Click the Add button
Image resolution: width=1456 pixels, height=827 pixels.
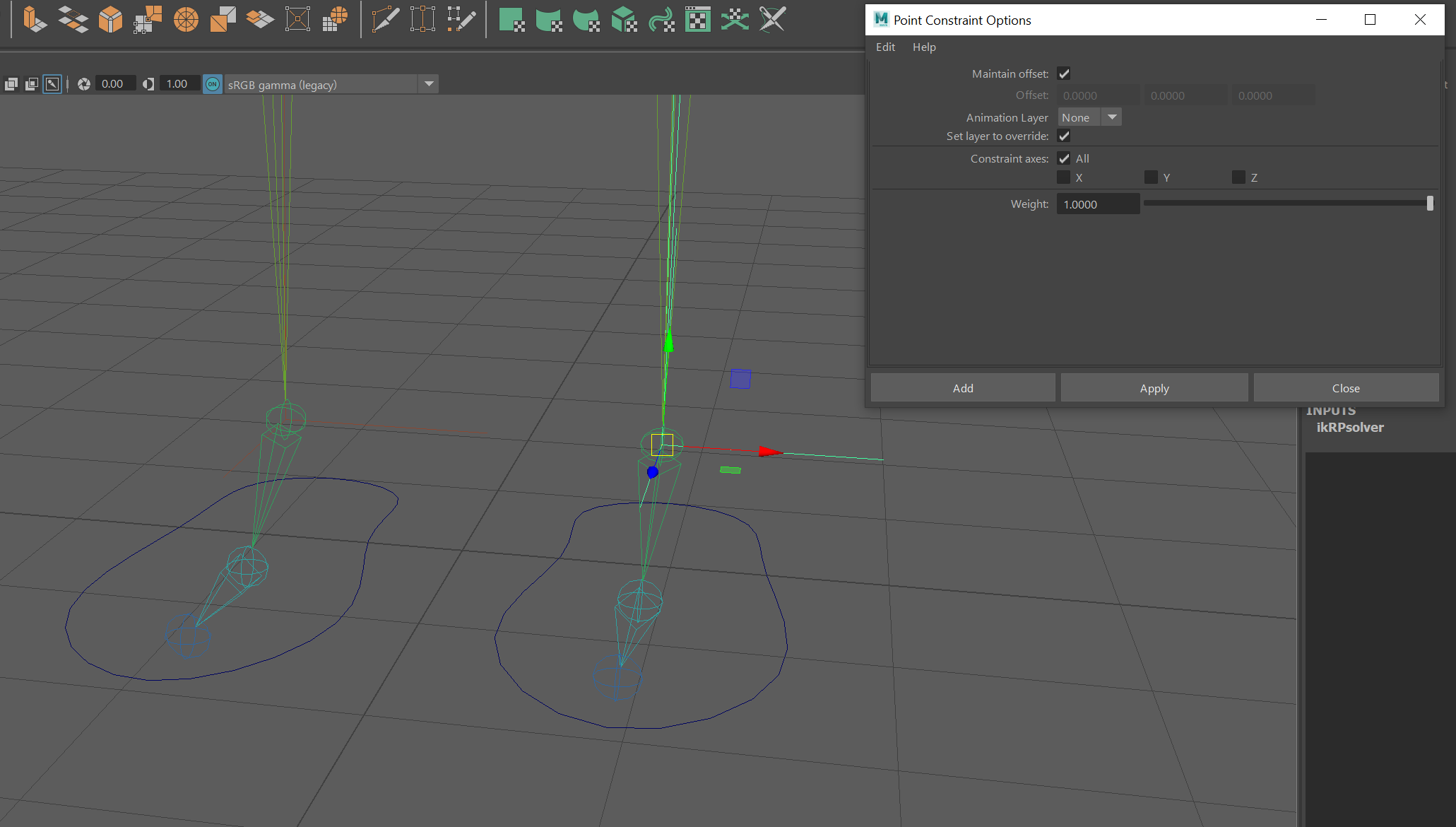pos(962,387)
